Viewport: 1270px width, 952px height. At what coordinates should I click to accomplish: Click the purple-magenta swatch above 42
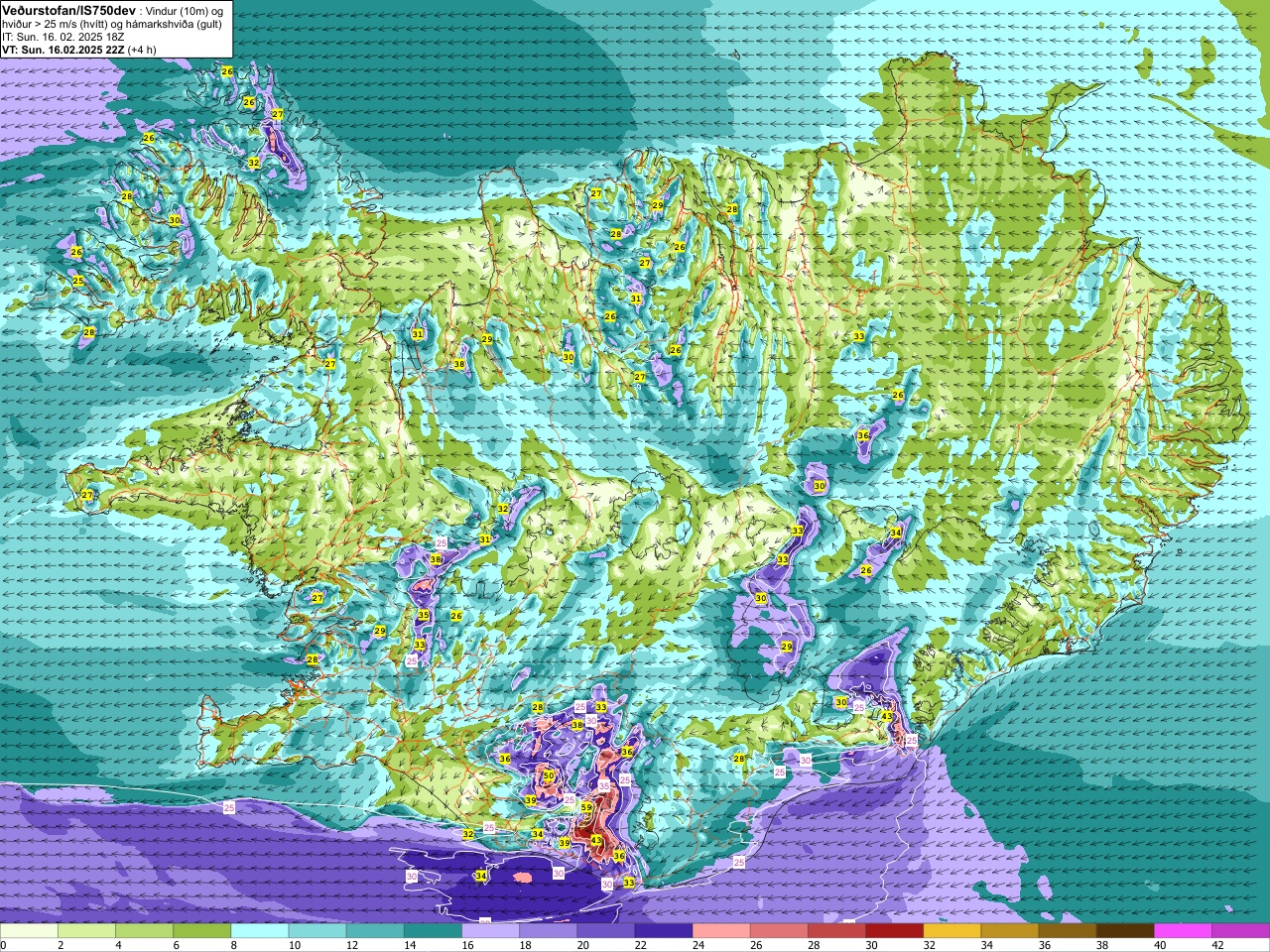(x=1240, y=931)
